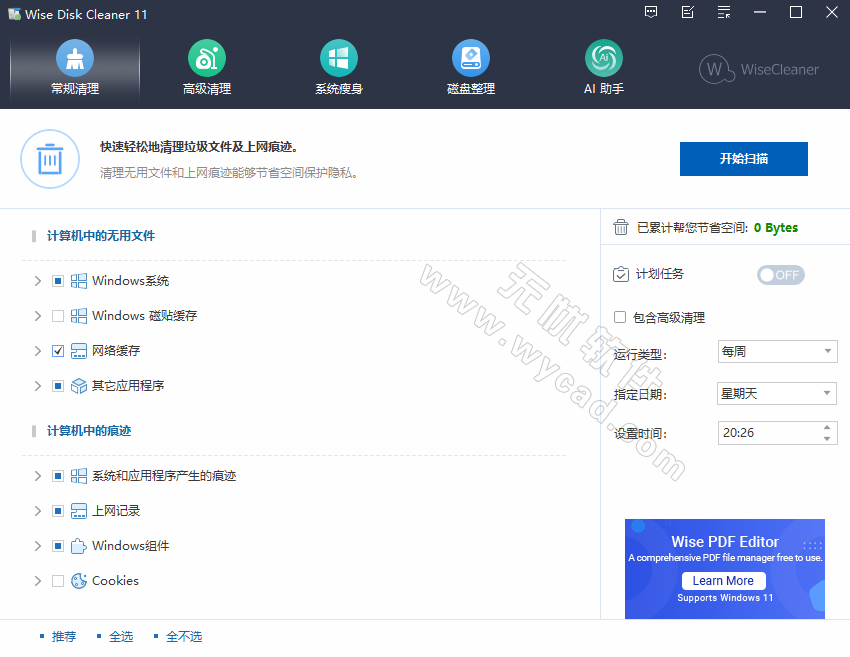The image size is (850, 657).
Task: Switch to the 常规清理 tab
Action: [x=74, y=70]
